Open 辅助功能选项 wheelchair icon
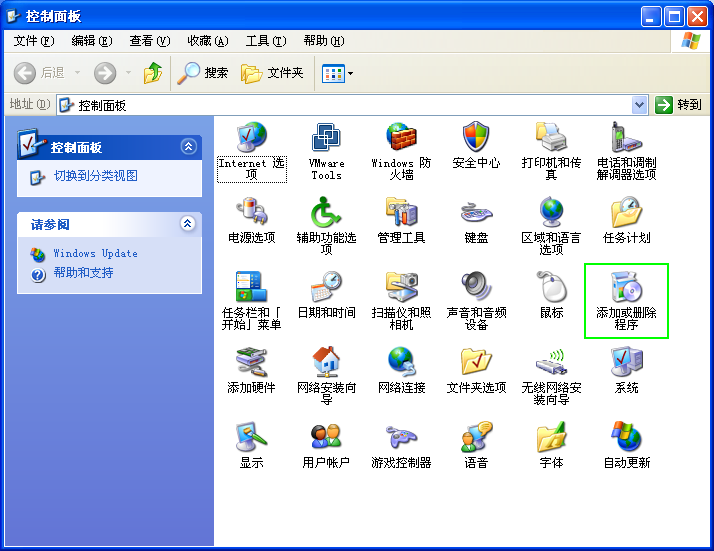 coord(326,212)
